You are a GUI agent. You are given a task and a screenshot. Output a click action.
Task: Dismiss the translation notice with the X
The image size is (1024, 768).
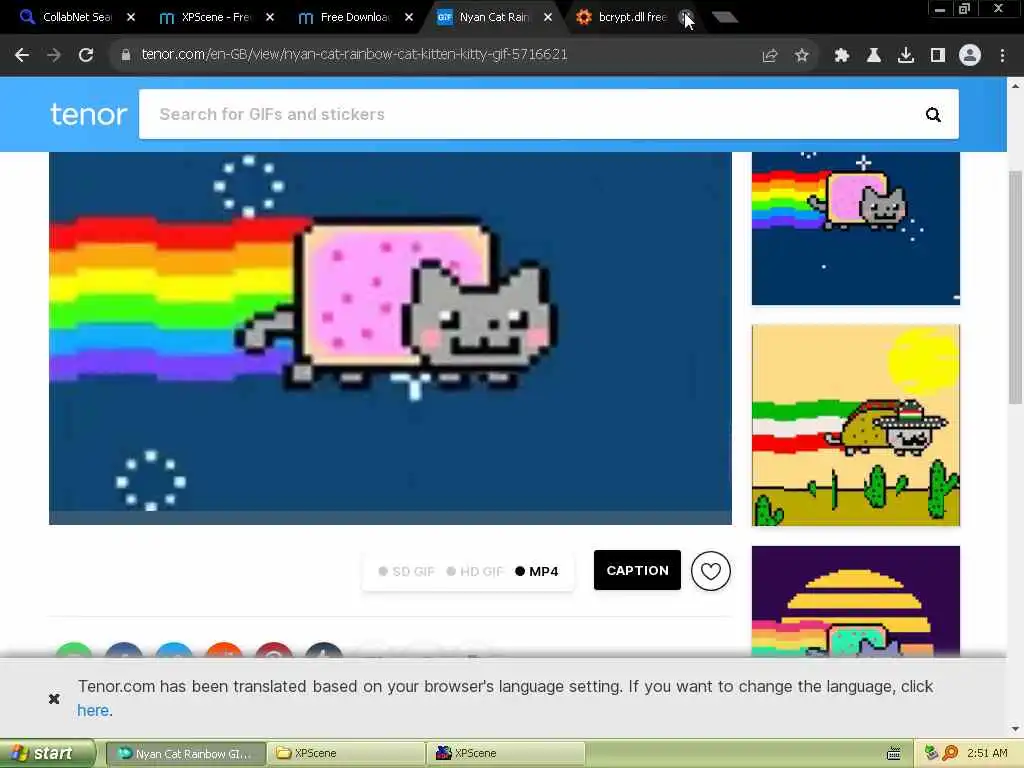54,699
